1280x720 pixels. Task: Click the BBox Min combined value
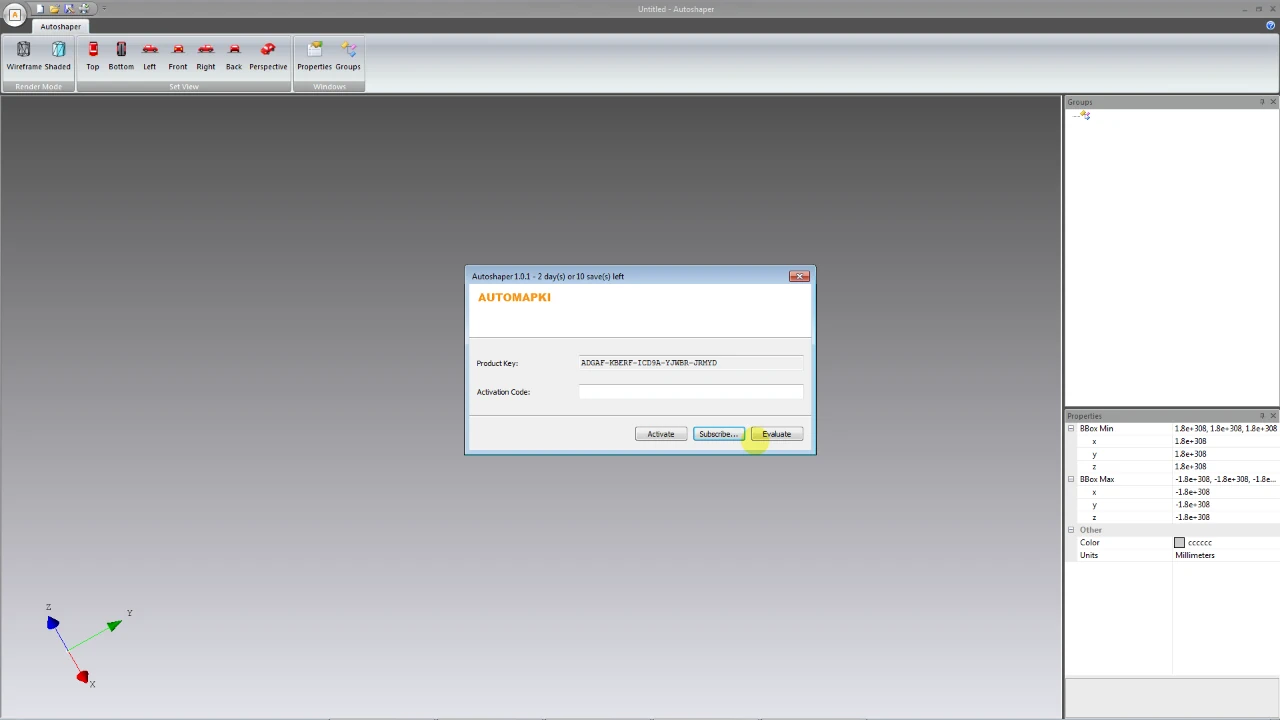pyautogui.click(x=1226, y=429)
